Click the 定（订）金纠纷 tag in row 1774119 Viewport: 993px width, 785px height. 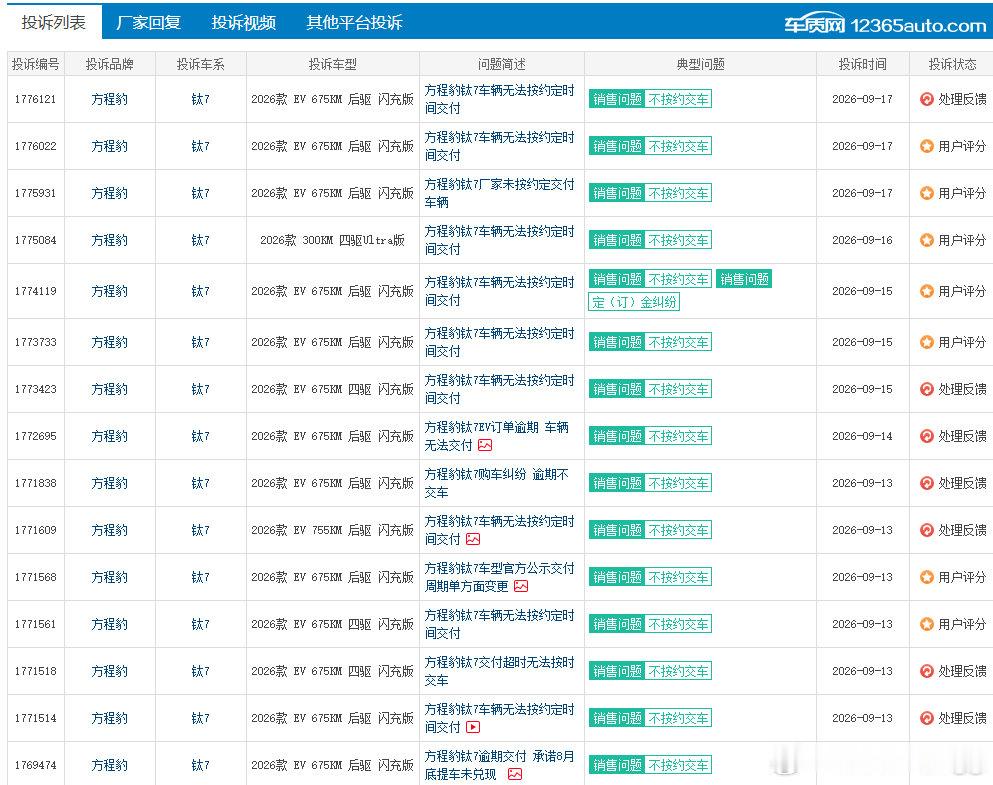pyautogui.click(x=634, y=302)
